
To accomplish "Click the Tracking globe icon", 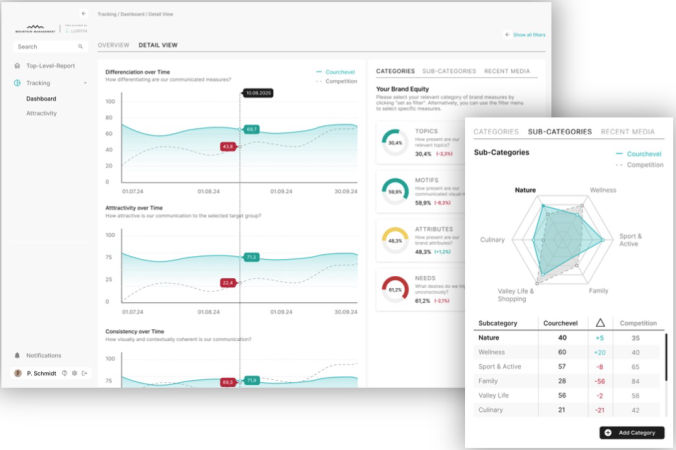I will tap(17, 83).
